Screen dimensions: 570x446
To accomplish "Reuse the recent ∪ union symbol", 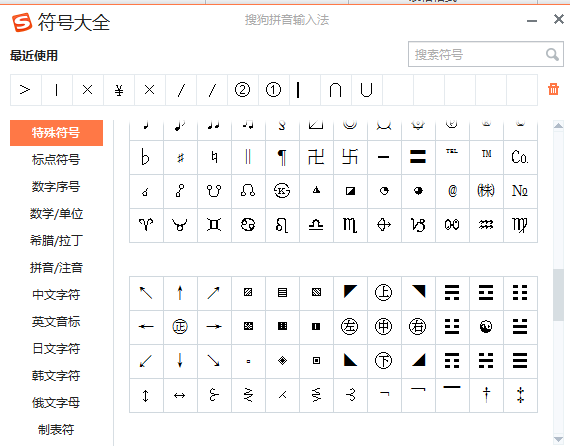I will [x=367, y=90].
